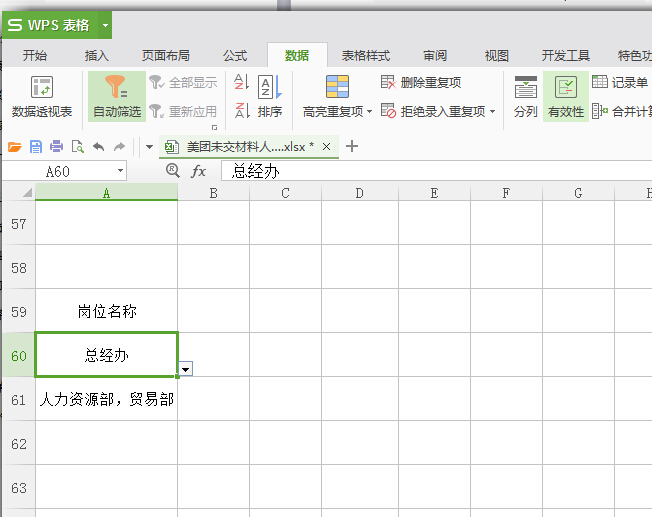Select column D header
The image size is (652, 517).
[360, 193]
